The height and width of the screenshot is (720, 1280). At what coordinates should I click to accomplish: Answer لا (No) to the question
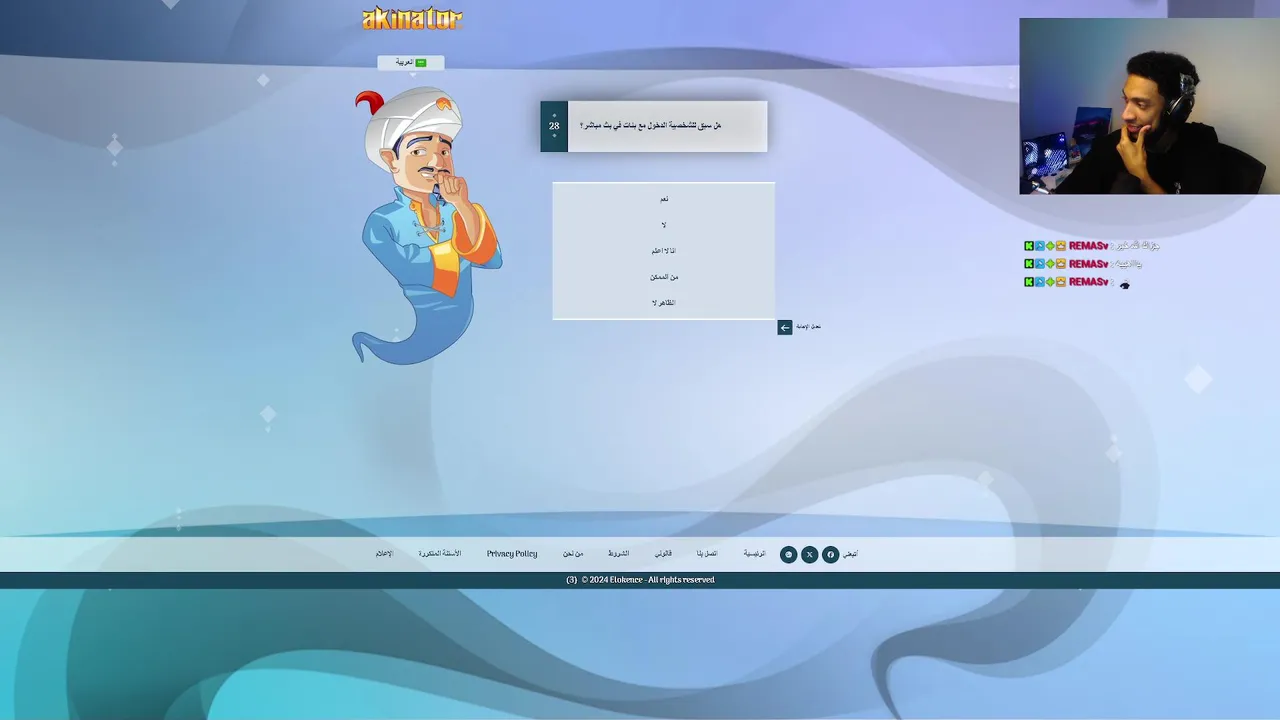click(x=664, y=225)
